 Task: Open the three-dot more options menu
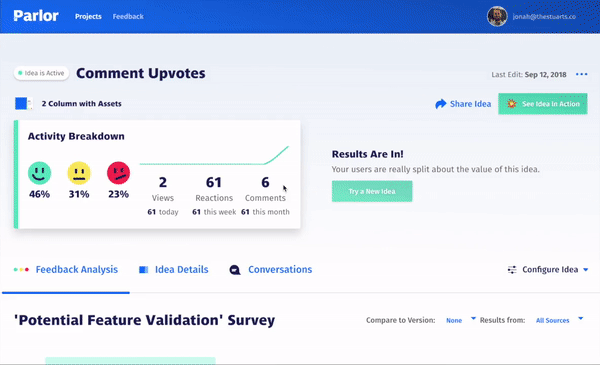point(581,74)
